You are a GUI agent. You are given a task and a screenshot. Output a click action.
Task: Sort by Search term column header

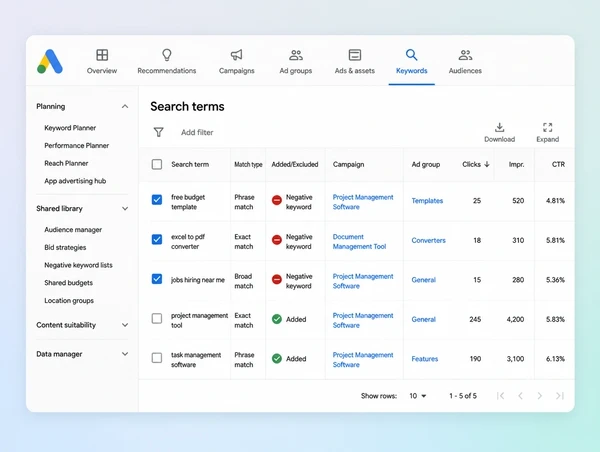(x=190, y=164)
